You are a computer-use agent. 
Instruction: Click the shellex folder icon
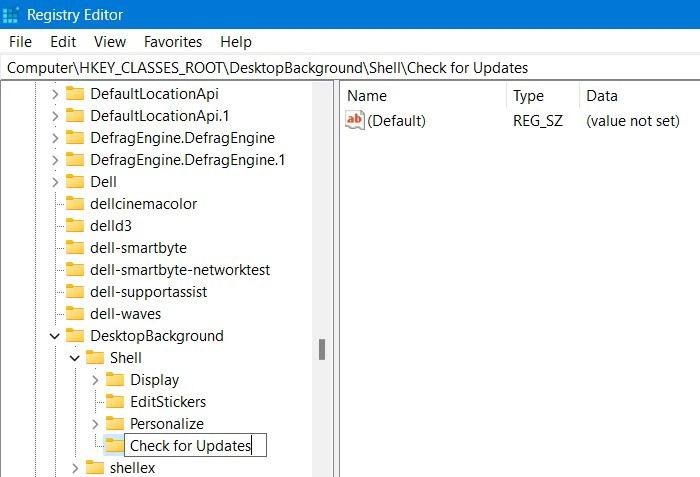[95, 467]
